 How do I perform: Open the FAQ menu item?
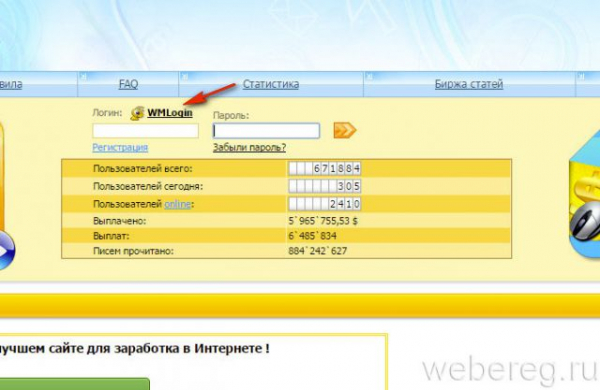(x=128, y=84)
